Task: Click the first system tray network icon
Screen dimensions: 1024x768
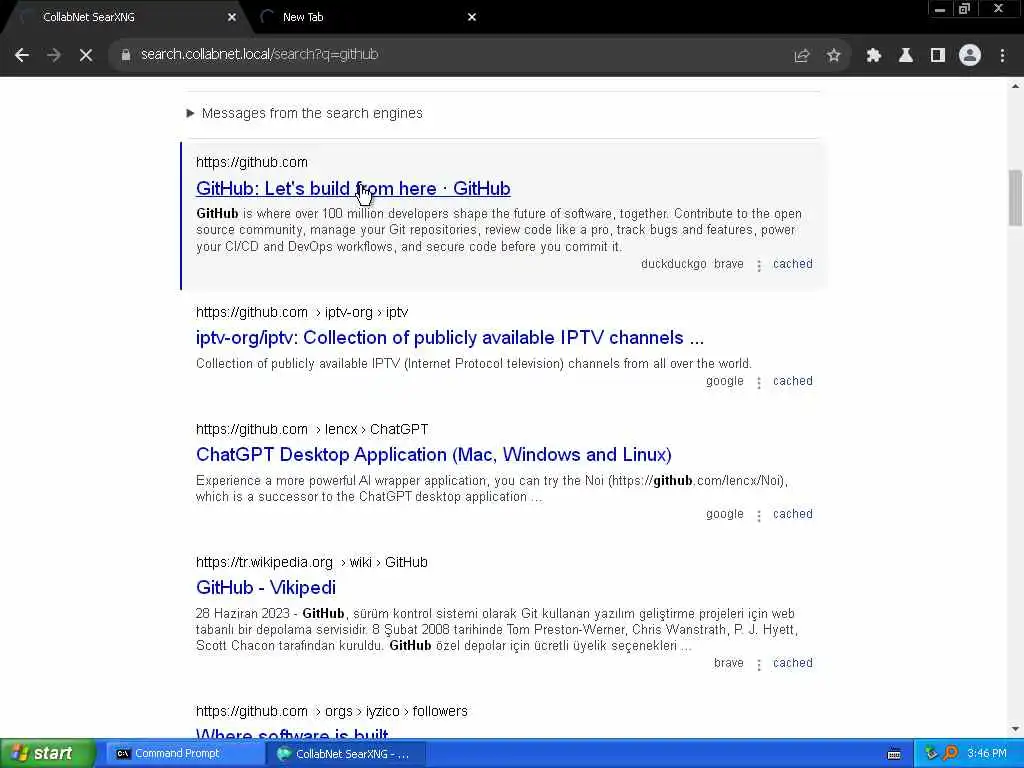Action: pyautogui.click(x=932, y=754)
